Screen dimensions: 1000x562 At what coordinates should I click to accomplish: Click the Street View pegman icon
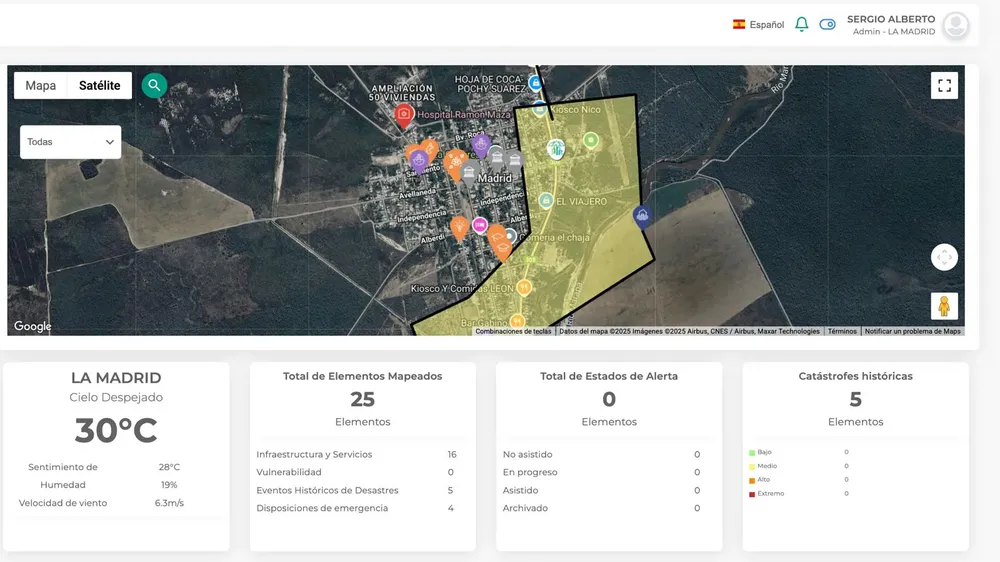[x=944, y=306]
